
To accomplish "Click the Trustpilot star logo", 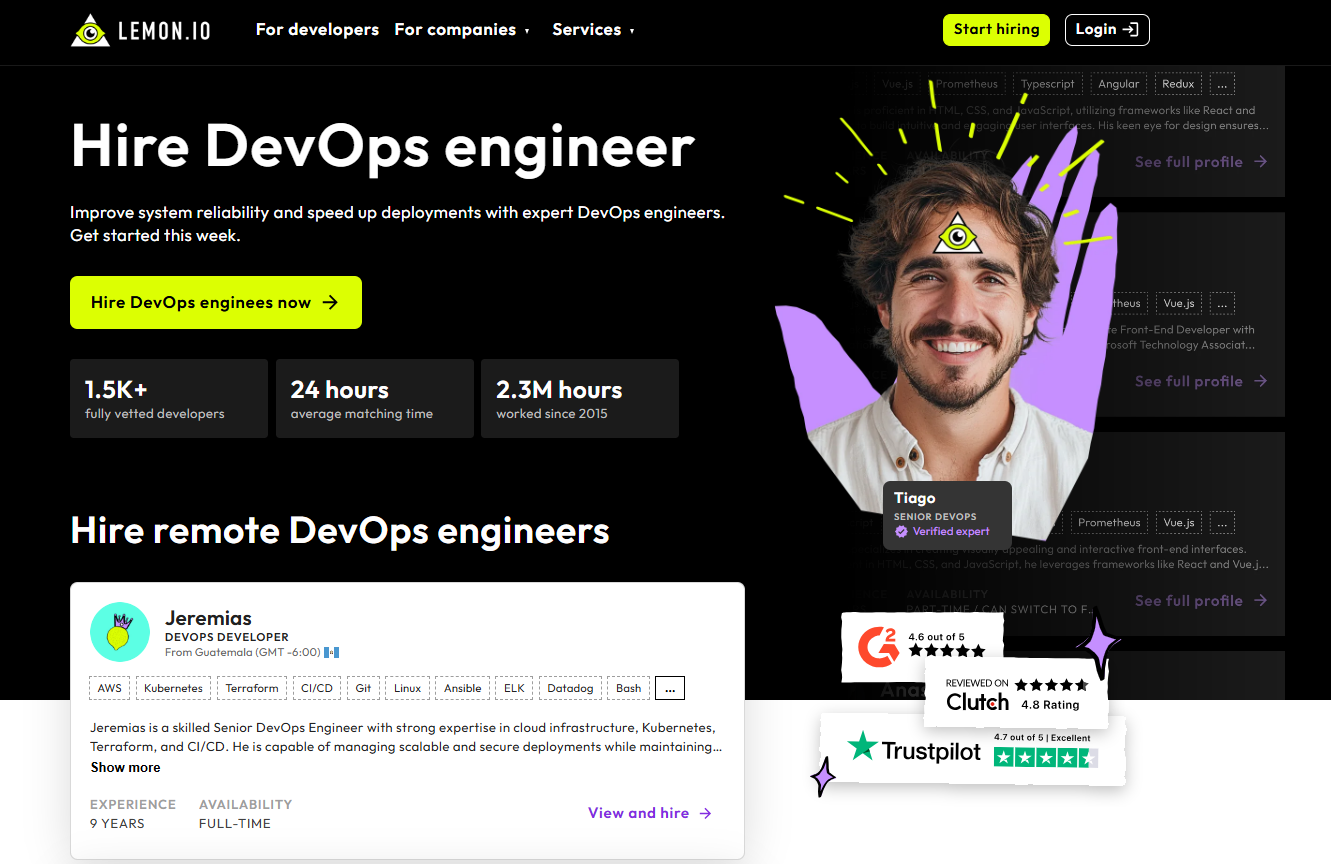I will click(x=861, y=746).
